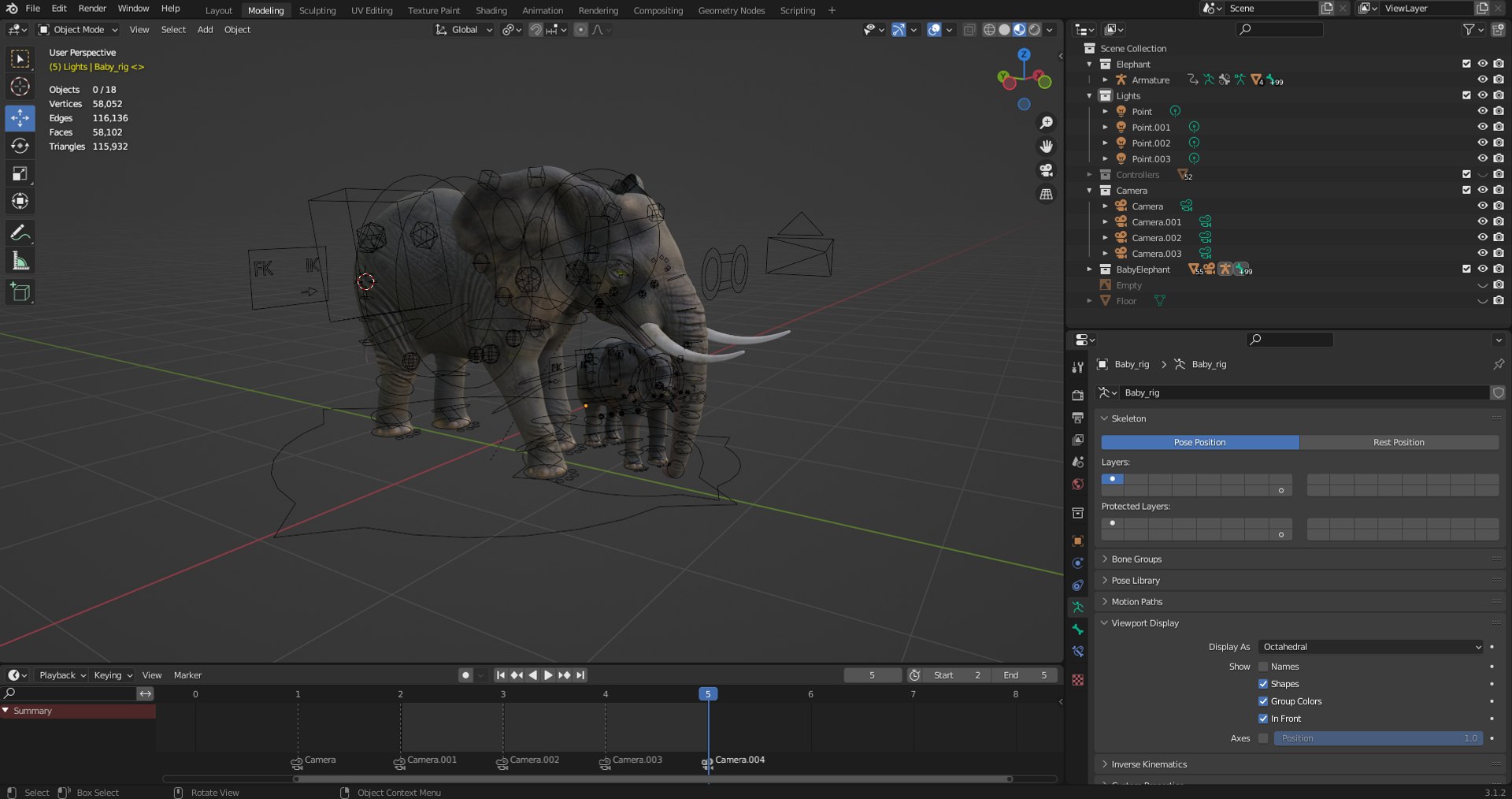Collapse the Skeleton panel
Screen dimensions: 1512x799
[1104, 418]
